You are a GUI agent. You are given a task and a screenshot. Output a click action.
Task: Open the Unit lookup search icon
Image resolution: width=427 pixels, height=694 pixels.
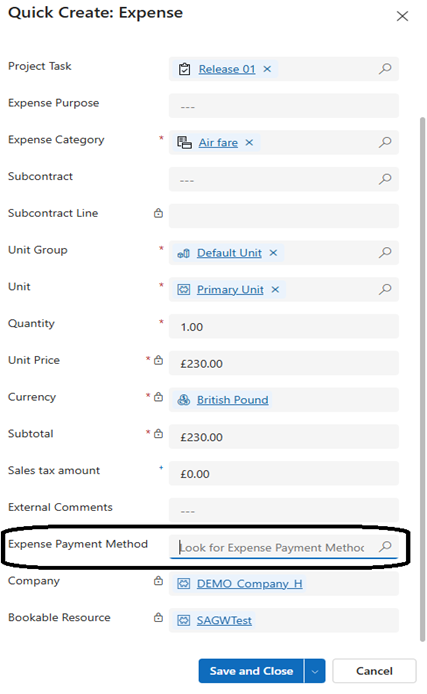click(385, 289)
